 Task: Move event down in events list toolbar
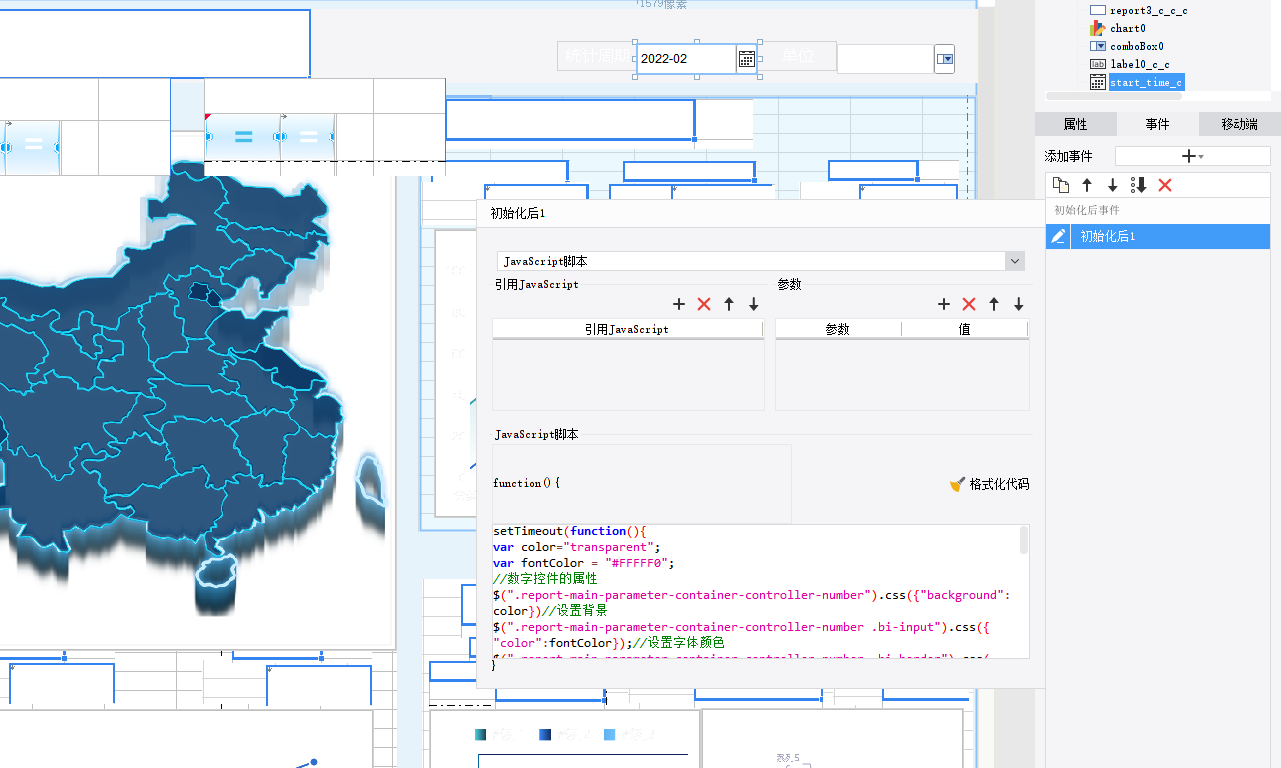point(1112,185)
